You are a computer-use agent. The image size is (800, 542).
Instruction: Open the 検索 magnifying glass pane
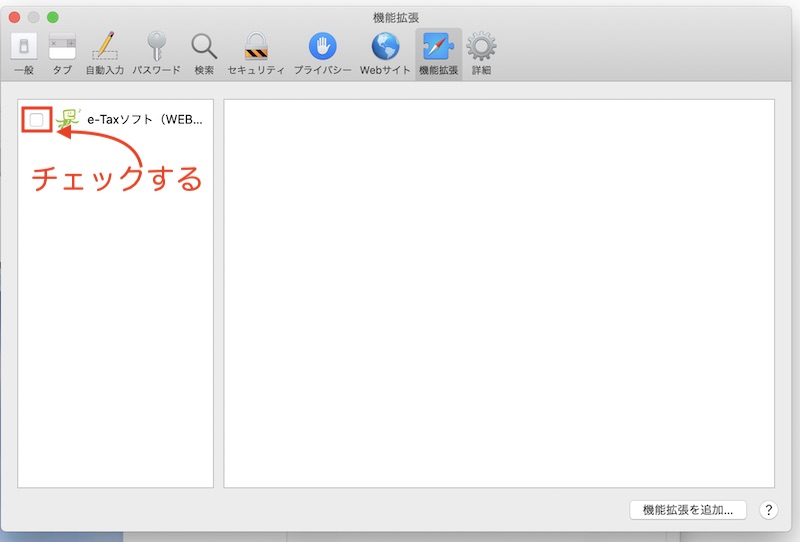204,54
